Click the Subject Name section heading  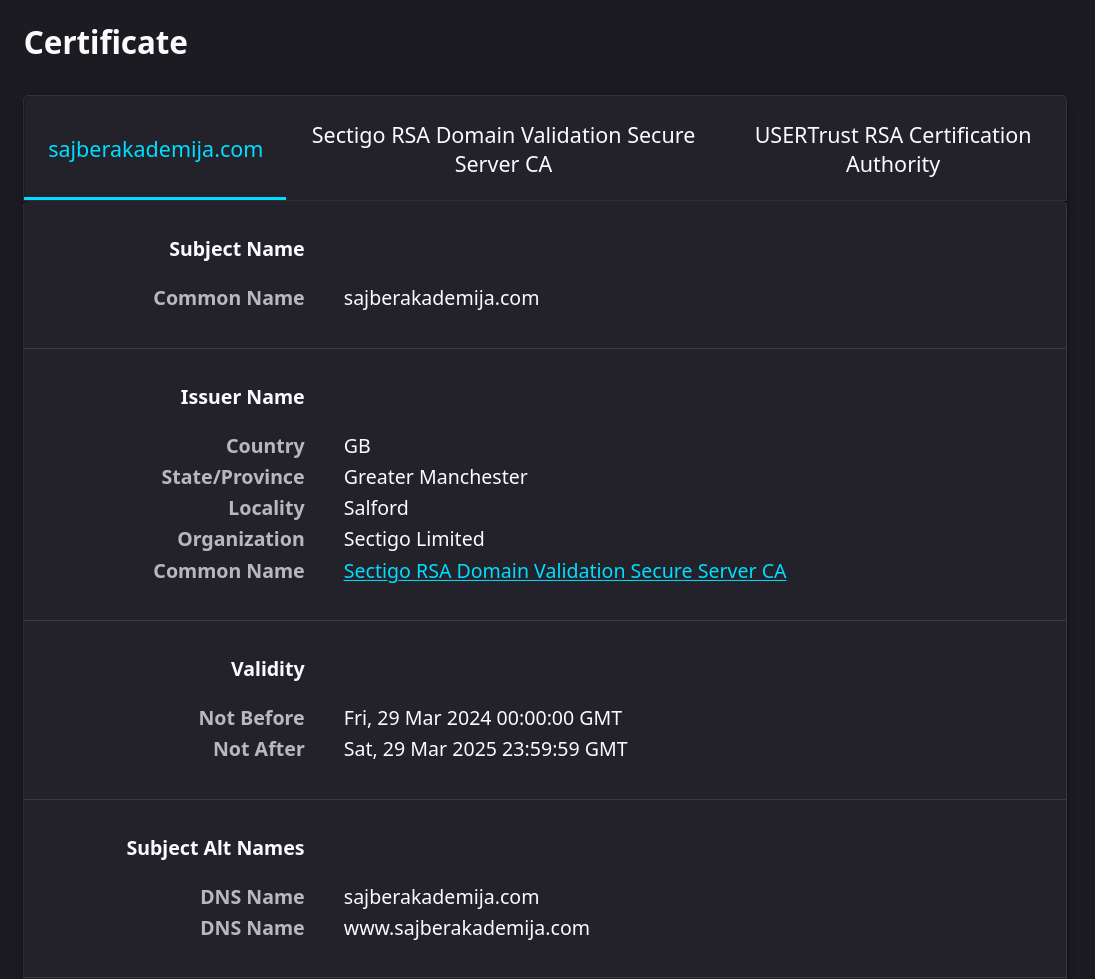click(236, 249)
